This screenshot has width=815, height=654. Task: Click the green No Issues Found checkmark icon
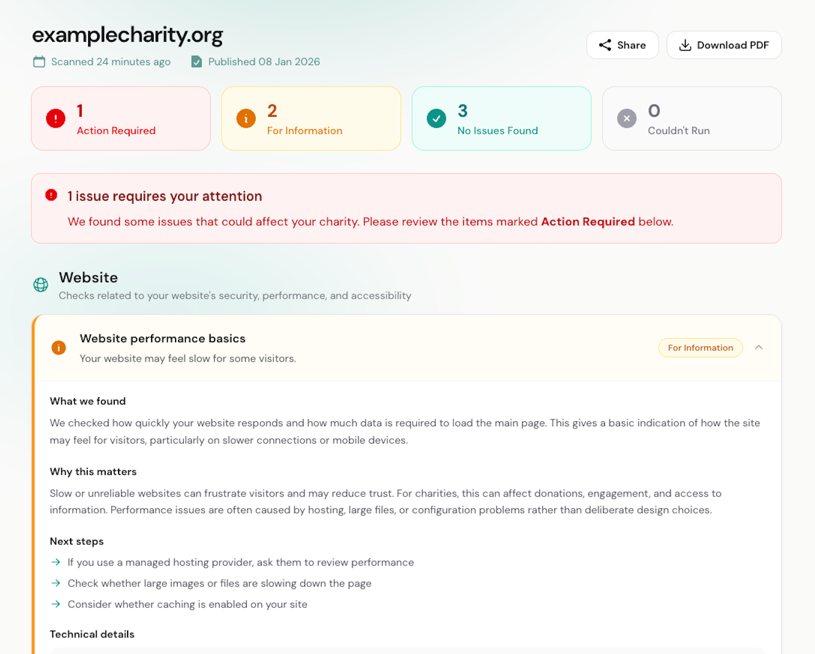click(x=436, y=118)
